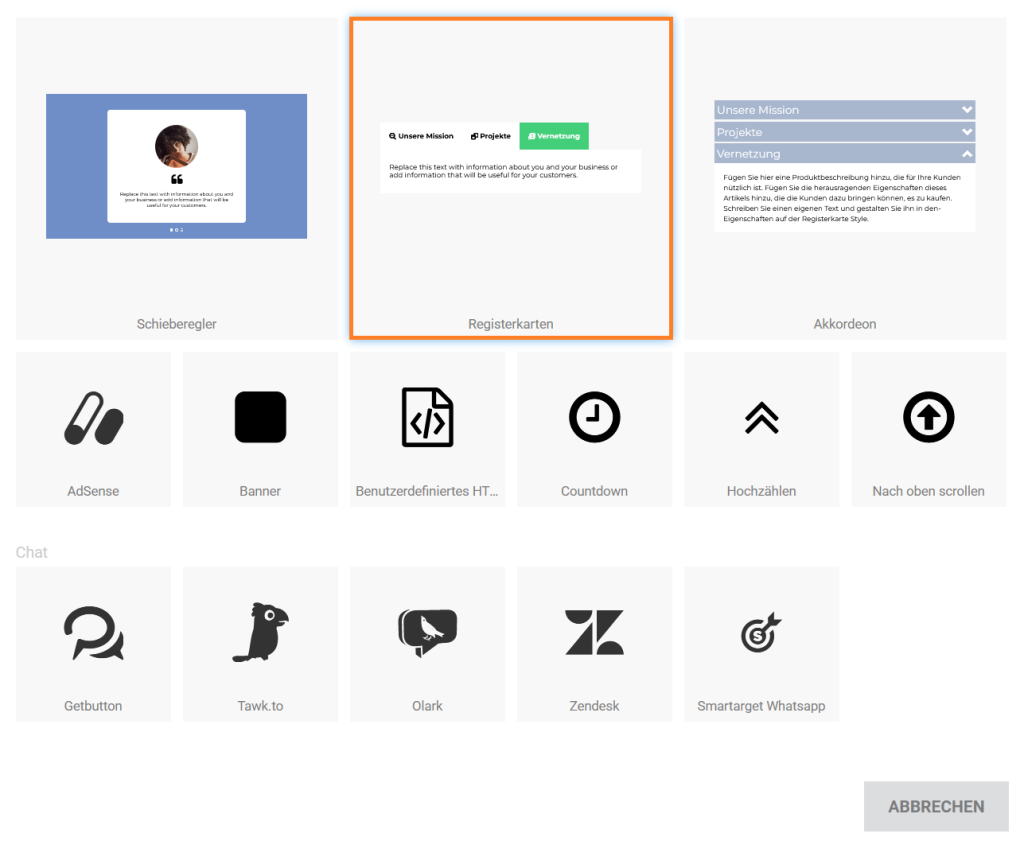Image resolution: width=1024 pixels, height=849 pixels.
Task: Select the Schieberegler preview thumbnail
Action: click(x=176, y=166)
